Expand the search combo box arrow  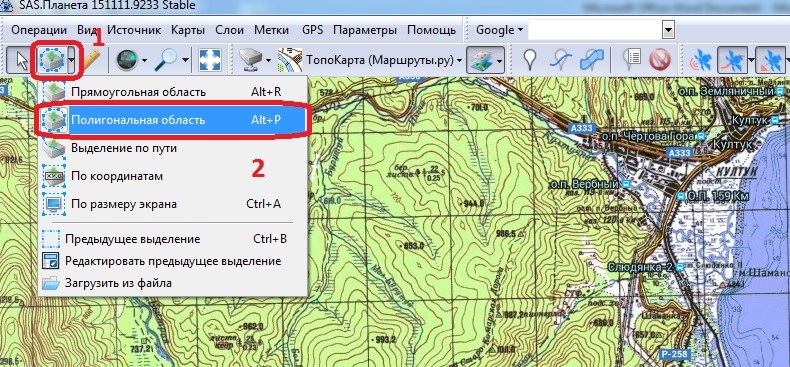pyautogui.click(x=668, y=30)
